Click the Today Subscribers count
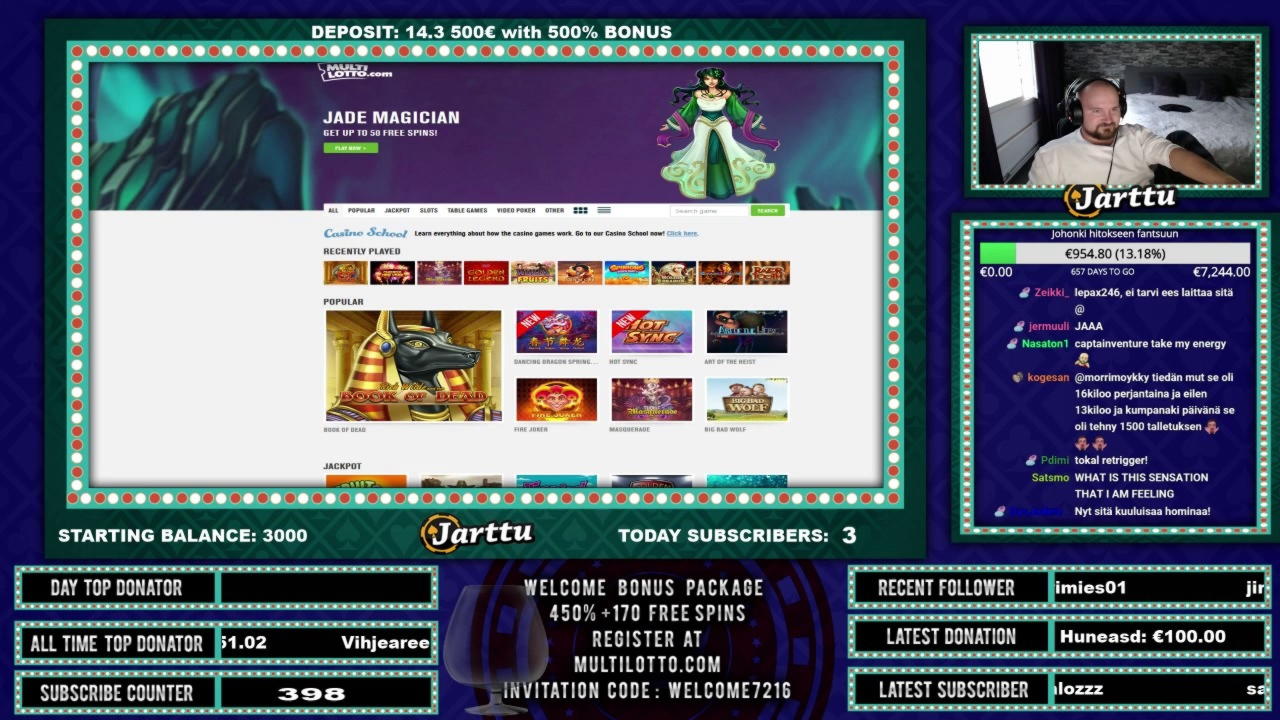This screenshot has height=720, width=1280. (x=848, y=536)
